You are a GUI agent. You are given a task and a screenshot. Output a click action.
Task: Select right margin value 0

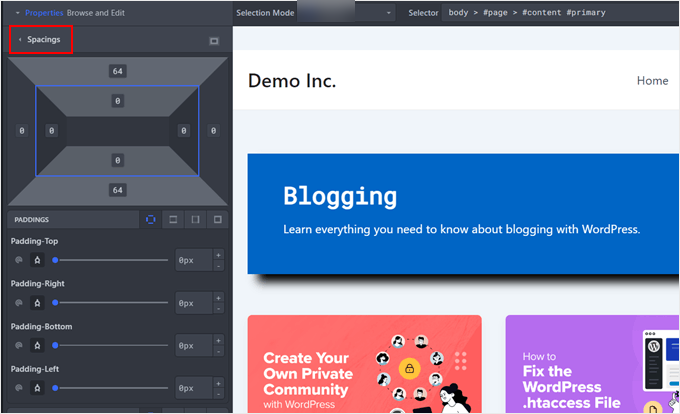point(213,130)
